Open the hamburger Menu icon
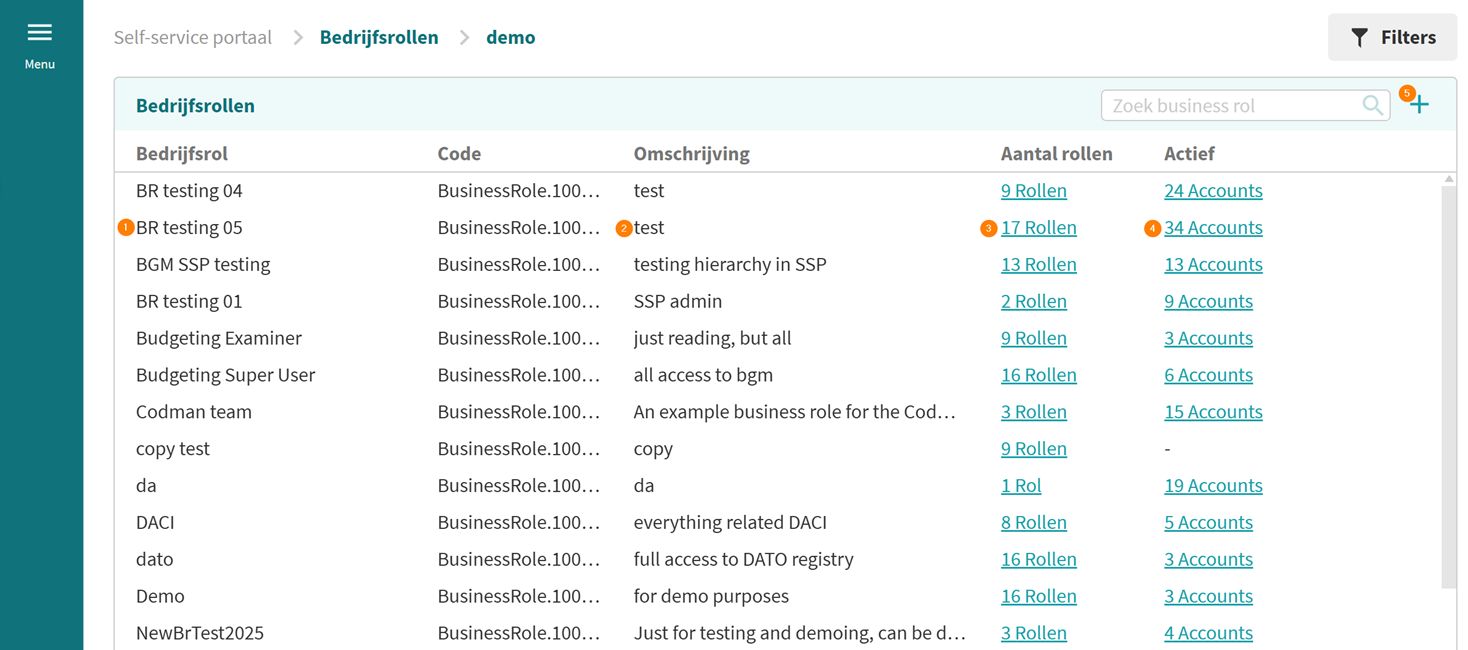1468x650 pixels. pyautogui.click(x=40, y=33)
